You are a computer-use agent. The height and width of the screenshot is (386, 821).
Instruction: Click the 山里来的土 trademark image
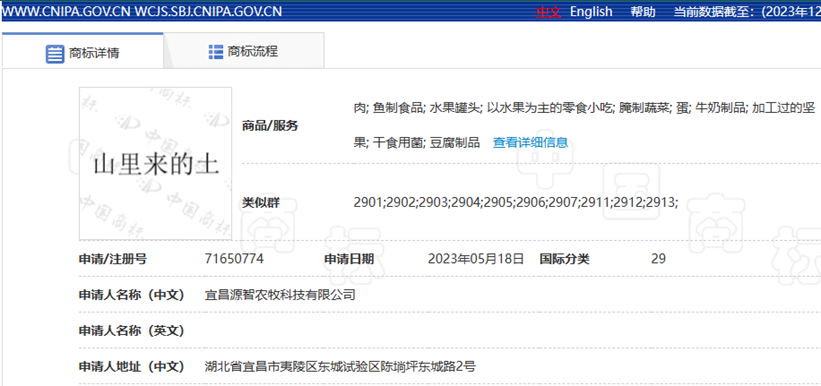pyautogui.click(x=156, y=163)
